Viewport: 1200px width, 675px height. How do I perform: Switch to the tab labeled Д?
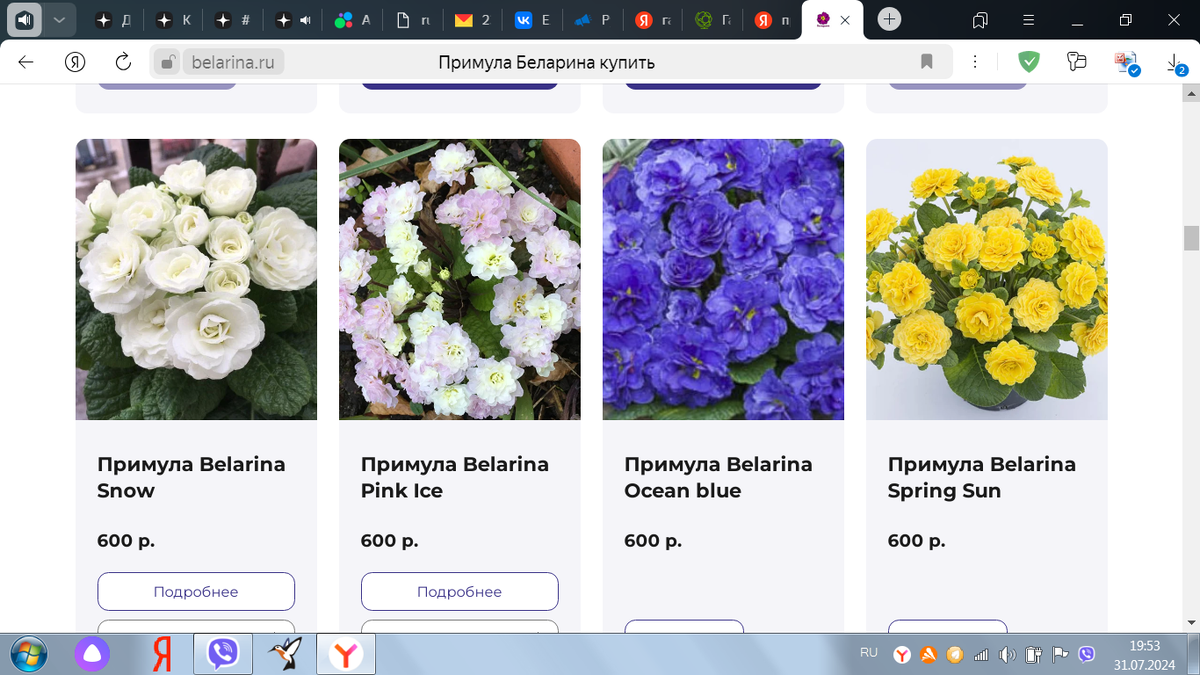click(112, 20)
